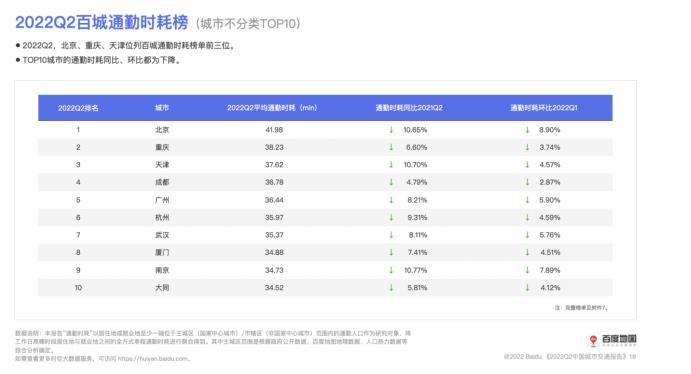The width and height of the screenshot is (691, 374).
Task: Click the Baidu Map logo
Action: (x=613, y=340)
